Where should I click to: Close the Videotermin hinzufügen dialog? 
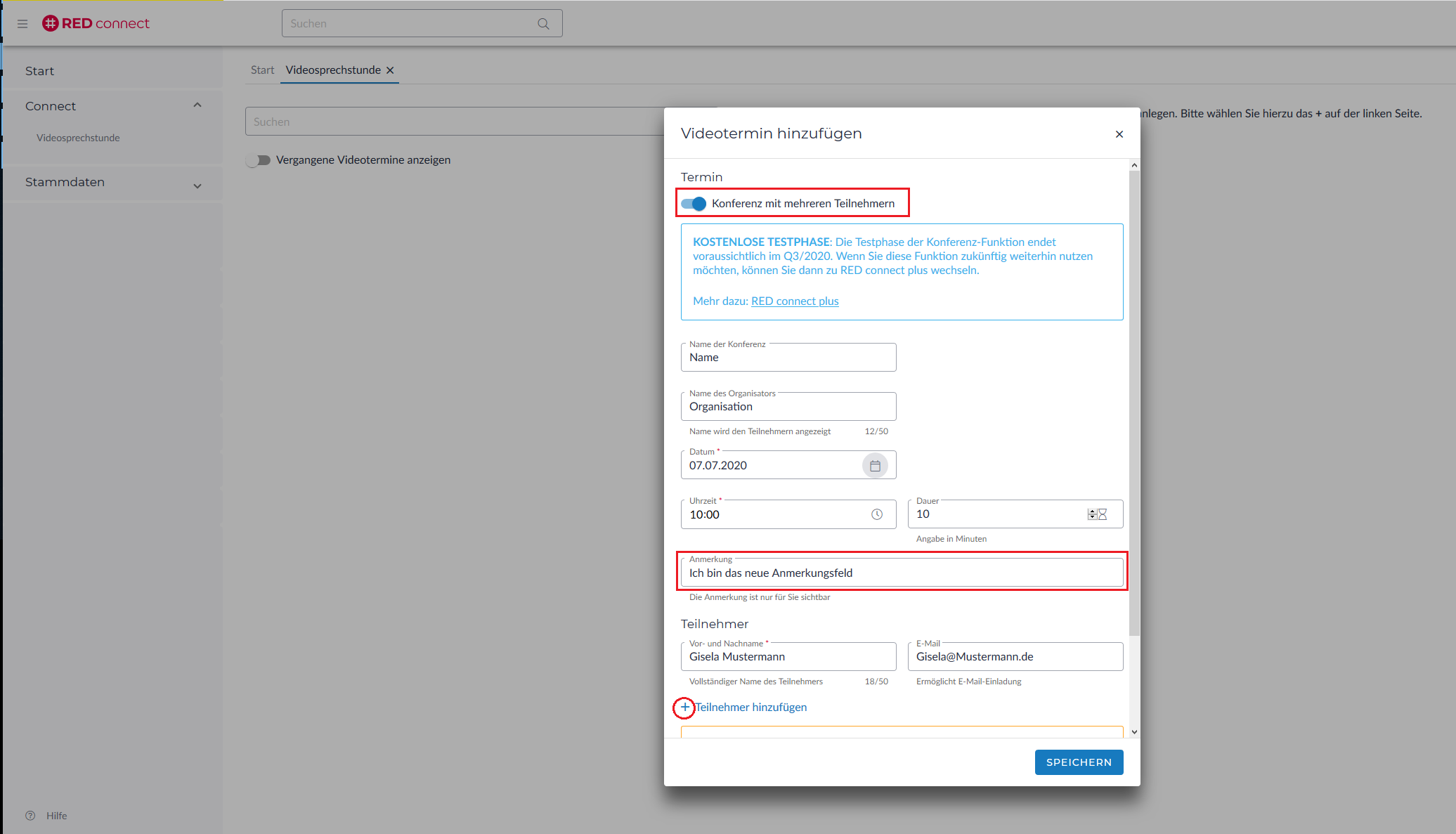coord(1119,134)
